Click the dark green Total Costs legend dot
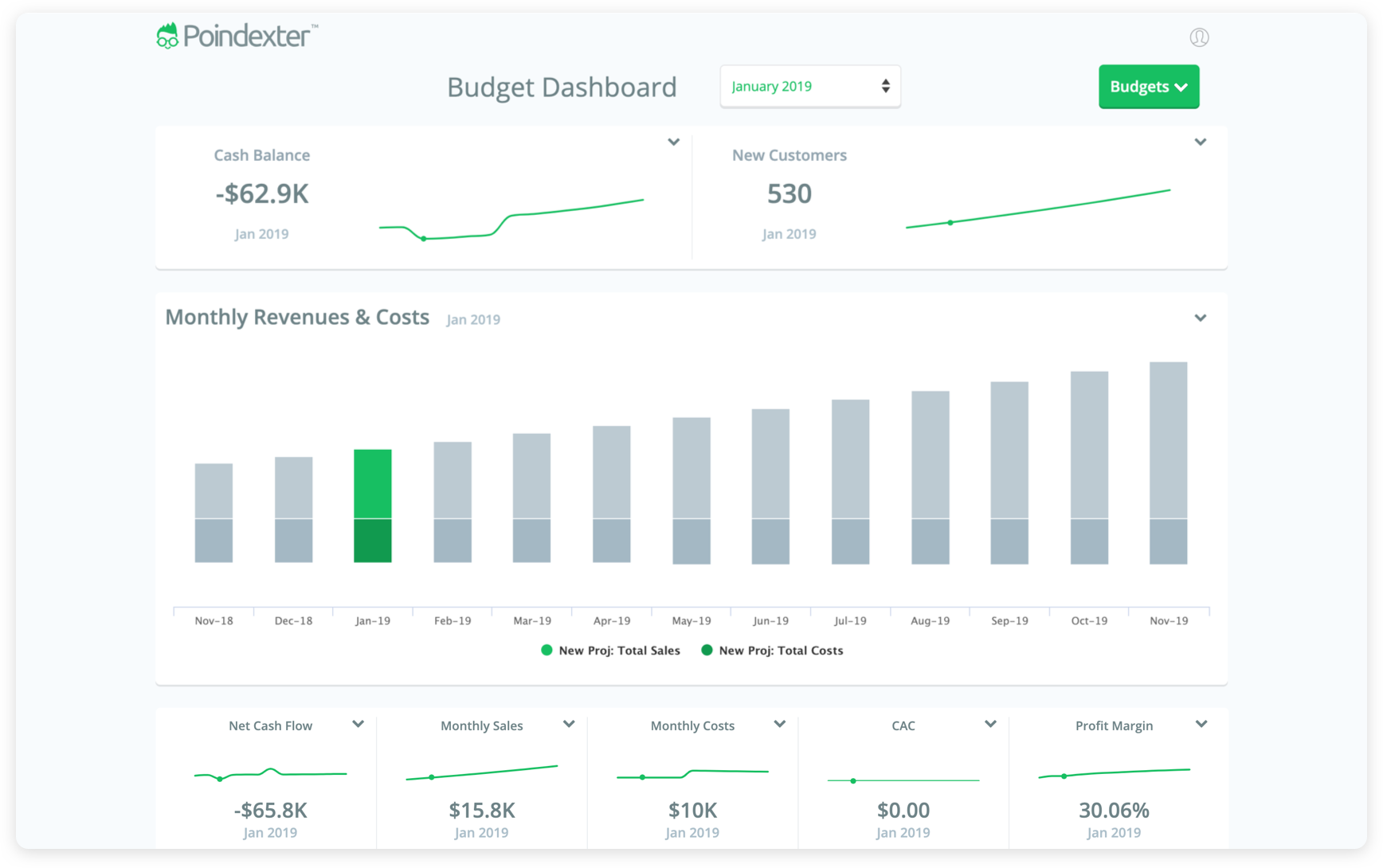The image size is (1383, 868). coord(707,650)
